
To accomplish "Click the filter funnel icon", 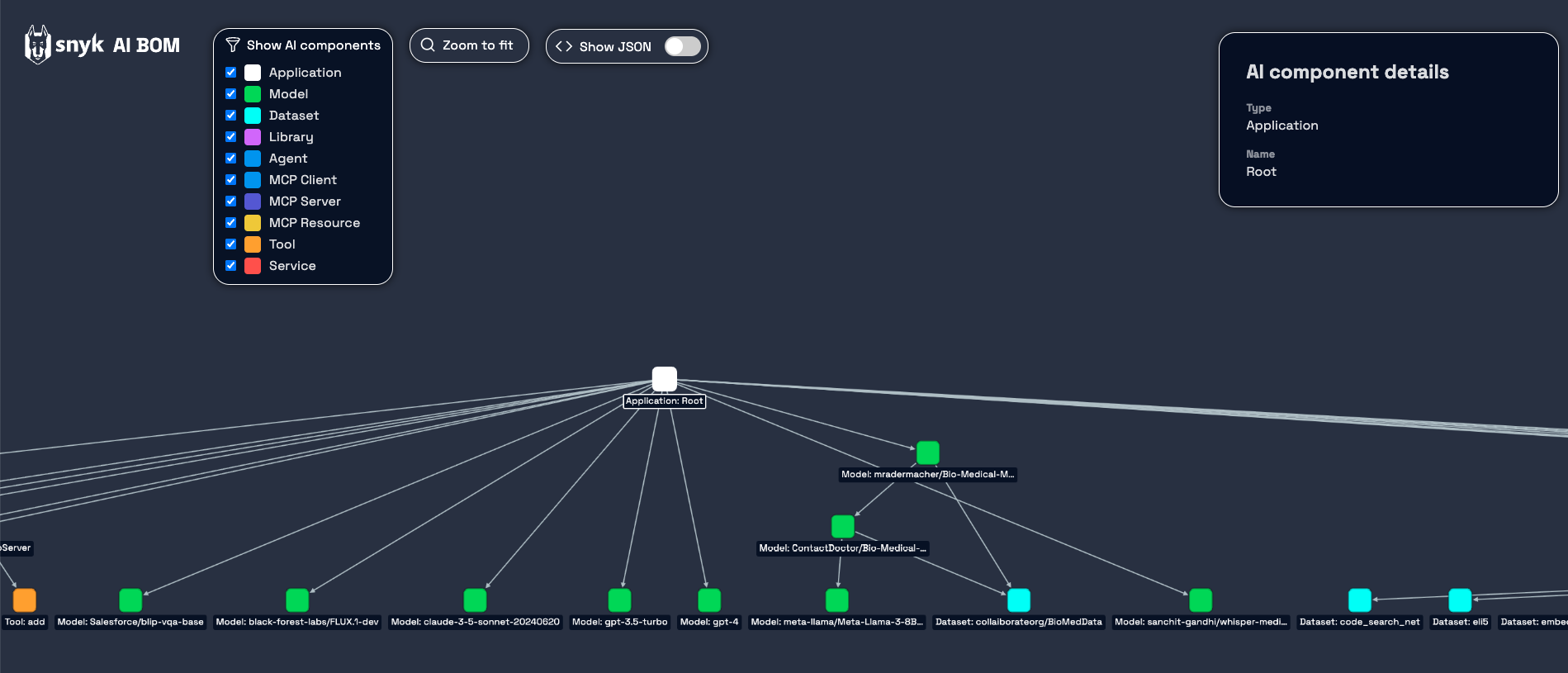I will [x=233, y=45].
